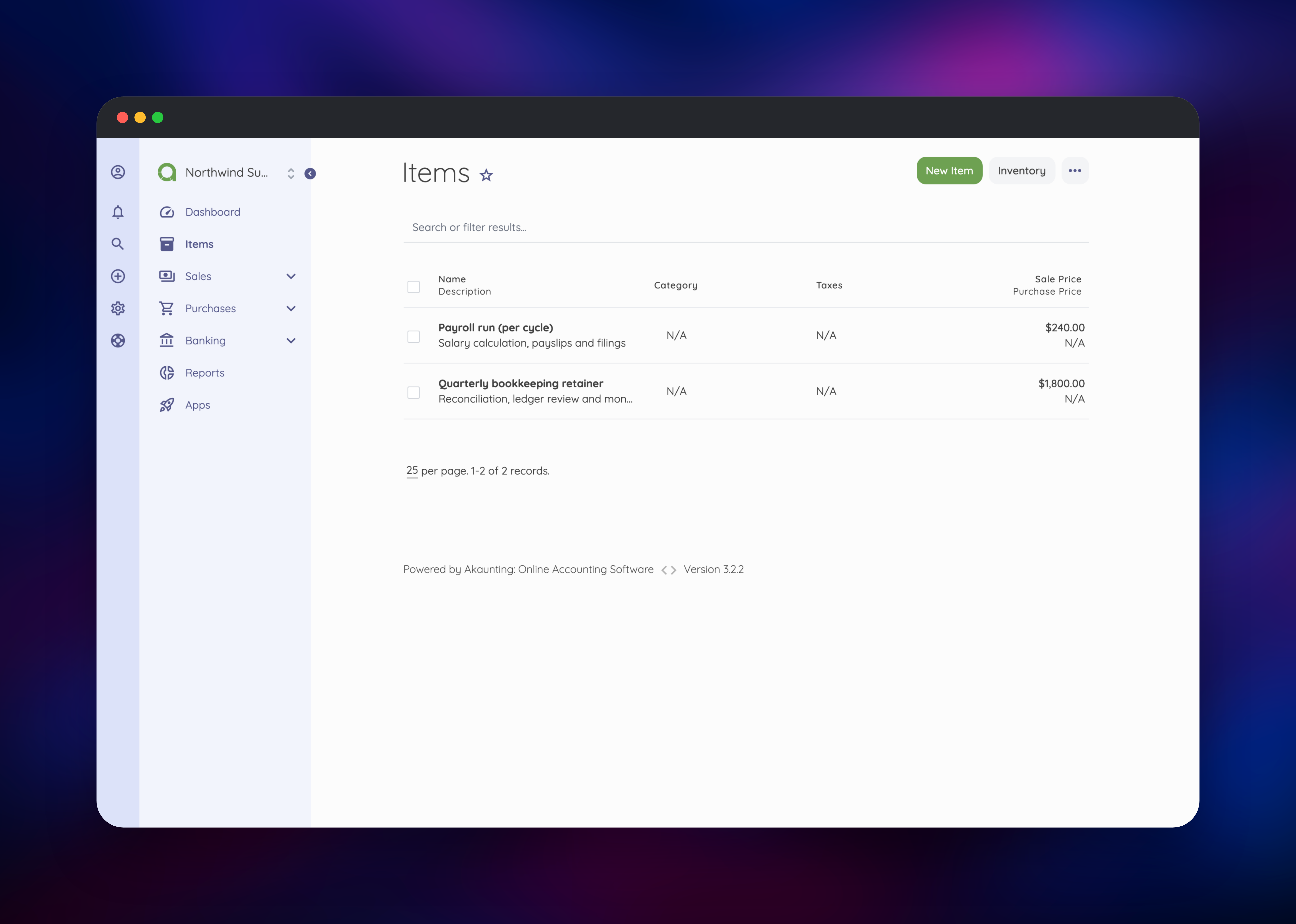Open search from the magnifier icon

point(118,244)
